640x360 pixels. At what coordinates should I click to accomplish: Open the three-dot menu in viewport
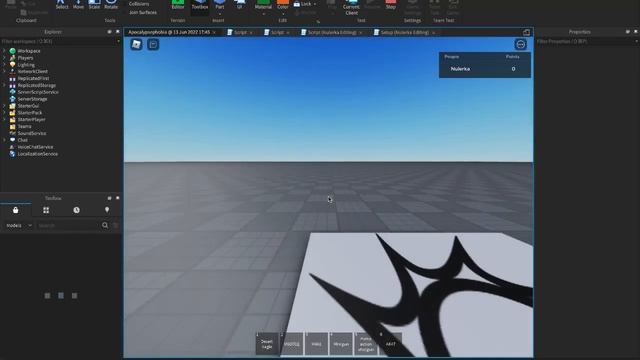point(520,44)
